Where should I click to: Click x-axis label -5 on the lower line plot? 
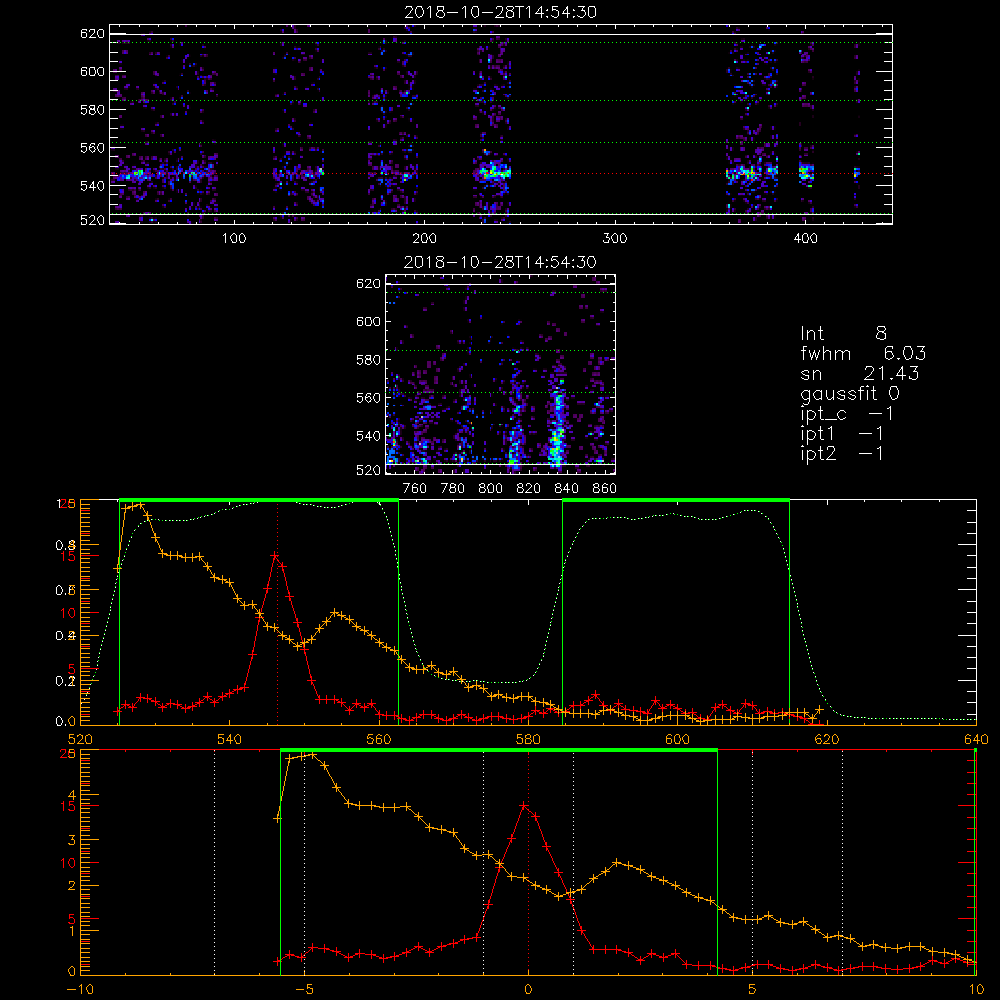click(x=304, y=989)
